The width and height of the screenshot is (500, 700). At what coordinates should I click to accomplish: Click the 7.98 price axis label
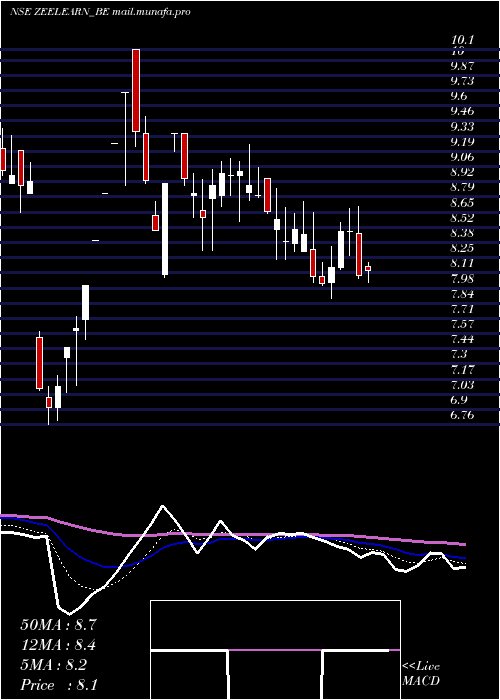click(462, 279)
